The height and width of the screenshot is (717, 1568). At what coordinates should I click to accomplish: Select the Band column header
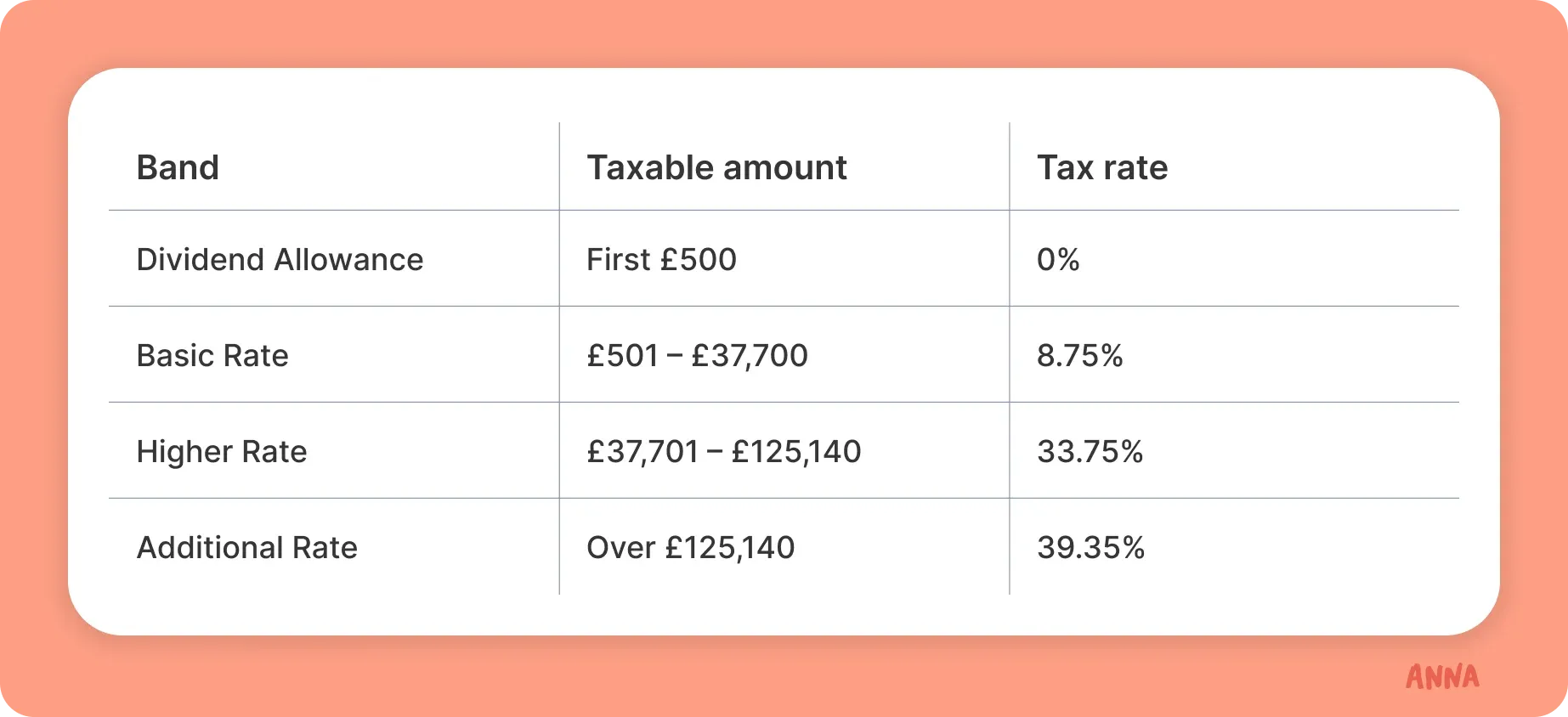pyautogui.click(x=178, y=167)
